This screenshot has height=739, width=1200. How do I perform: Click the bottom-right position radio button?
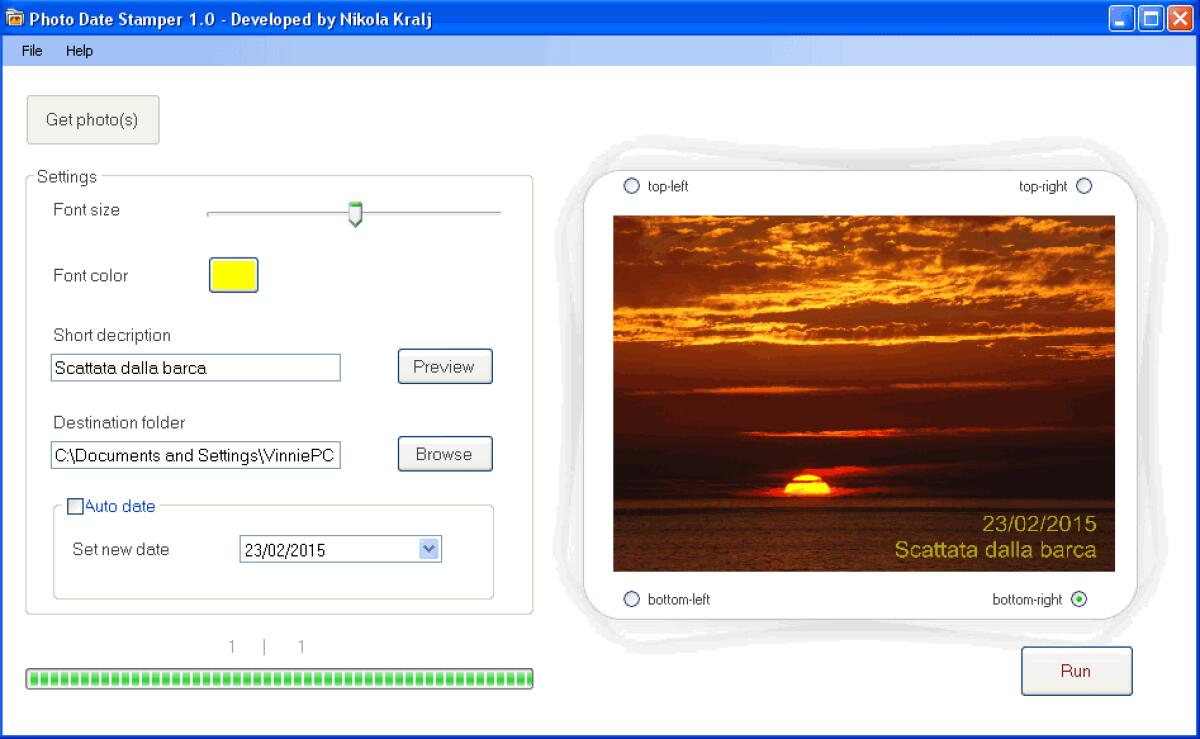tap(1077, 599)
